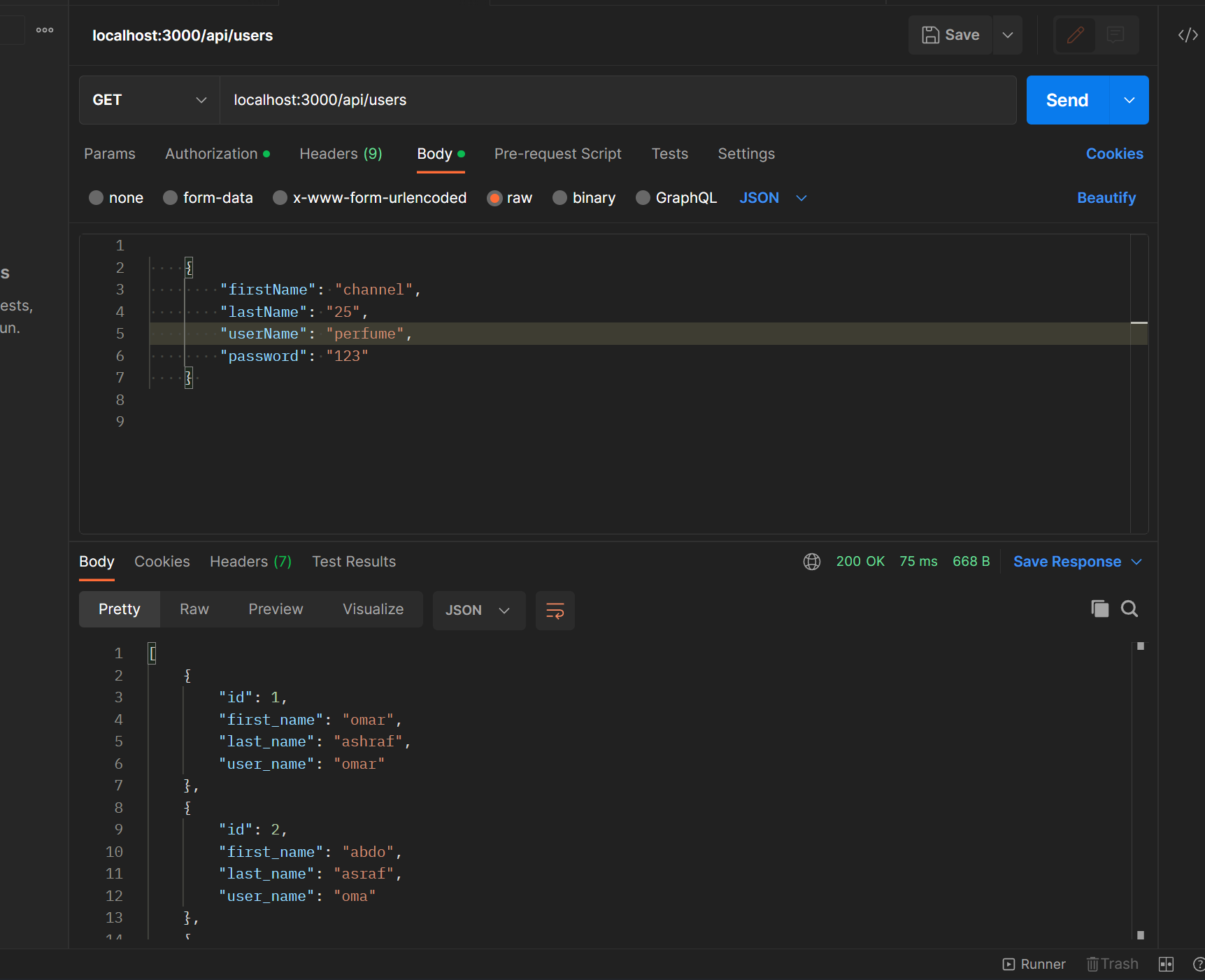Open the Trash
This screenshot has height=980, width=1205.
click(1112, 964)
